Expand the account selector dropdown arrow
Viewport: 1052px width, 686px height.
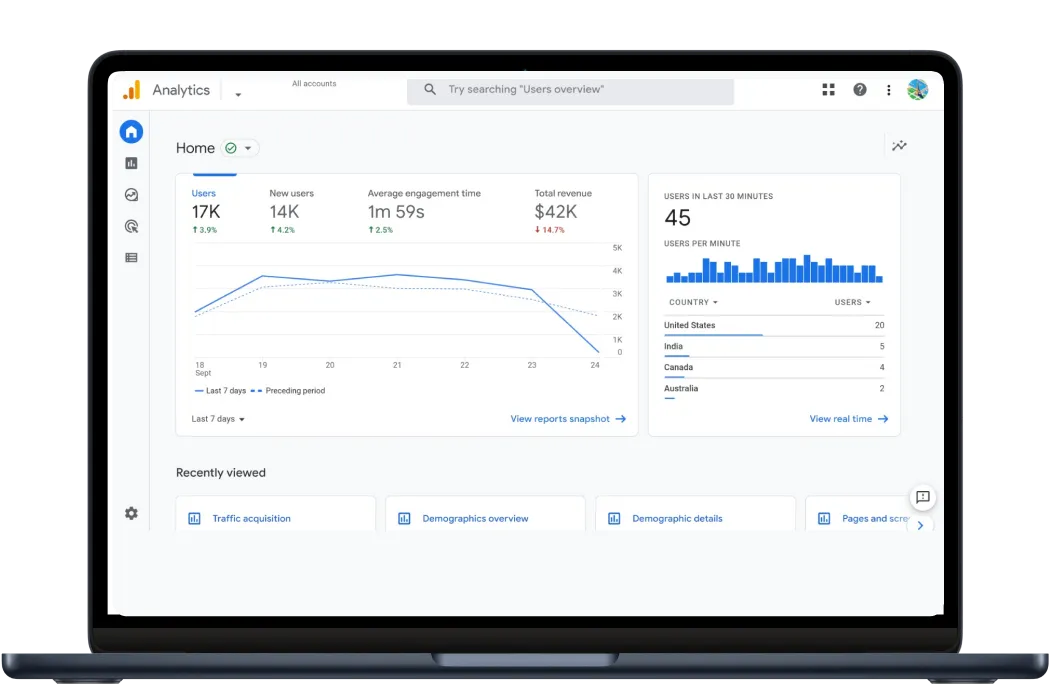click(x=238, y=95)
